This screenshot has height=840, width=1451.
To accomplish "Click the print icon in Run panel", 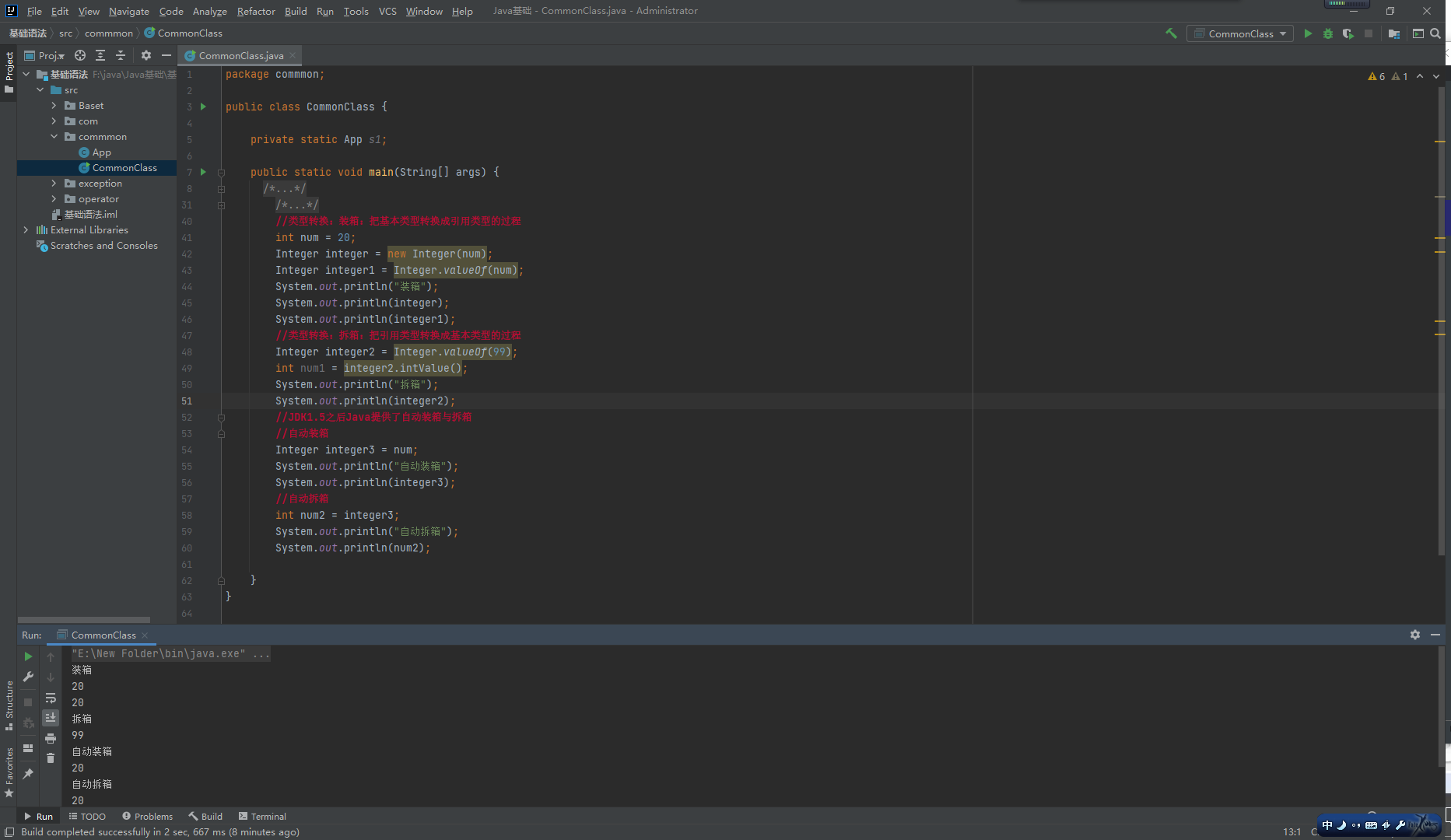I will tap(51, 738).
